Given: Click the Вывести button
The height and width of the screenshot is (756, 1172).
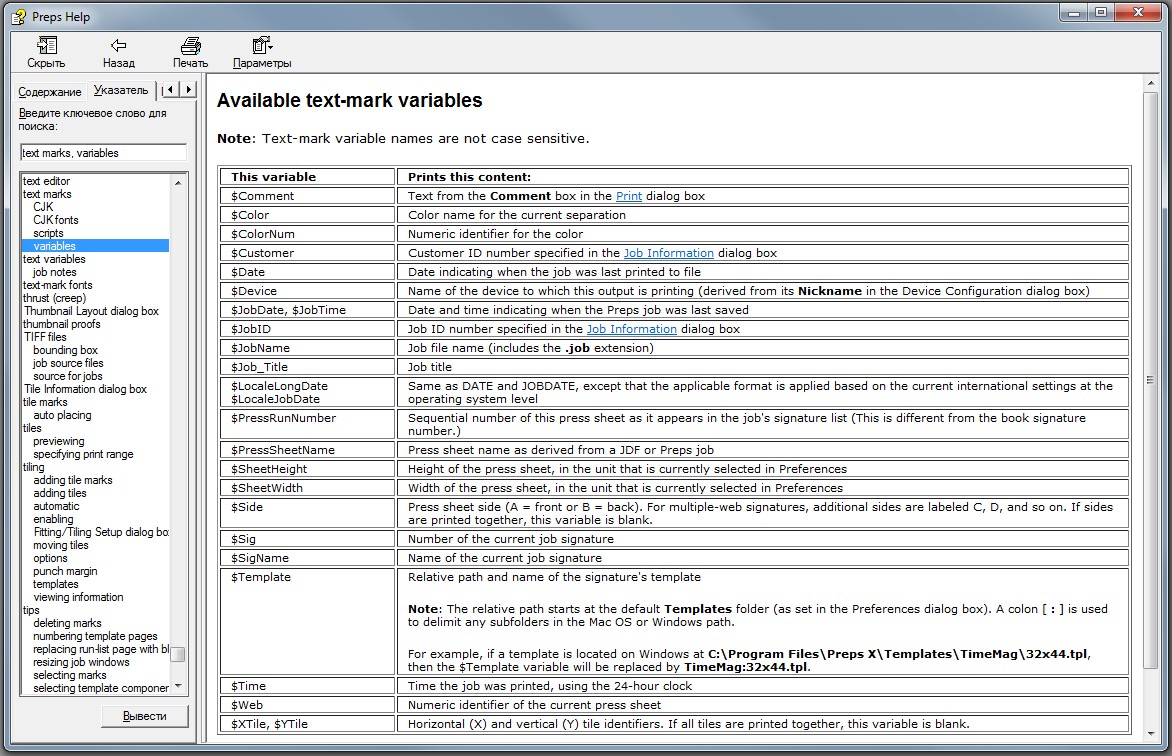Looking at the screenshot, I should tap(144, 716).
